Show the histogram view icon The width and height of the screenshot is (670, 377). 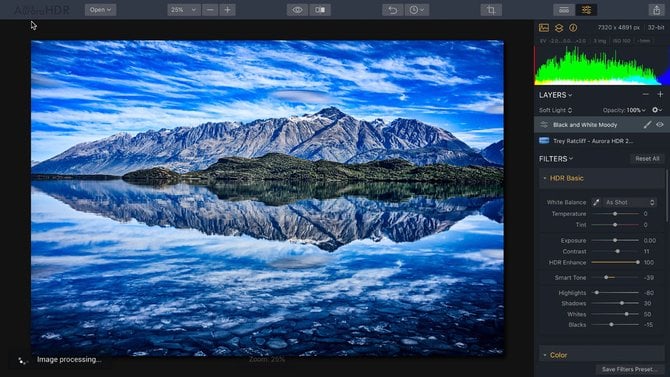[544, 28]
